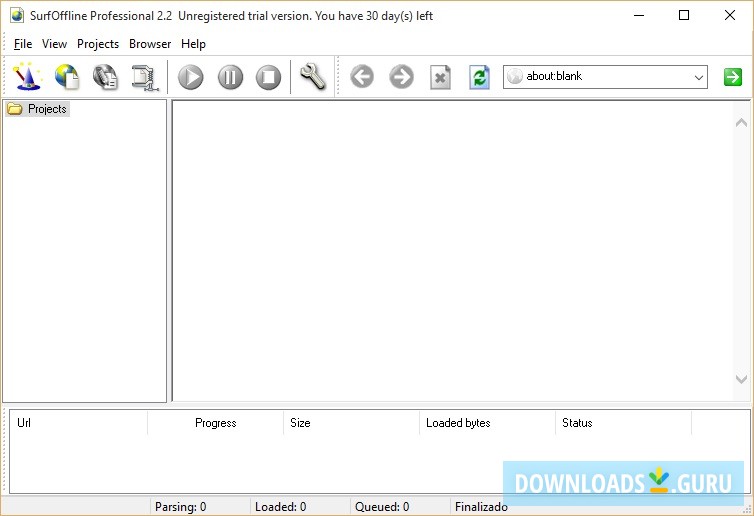Click the Finalizado status text

click(481, 507)
